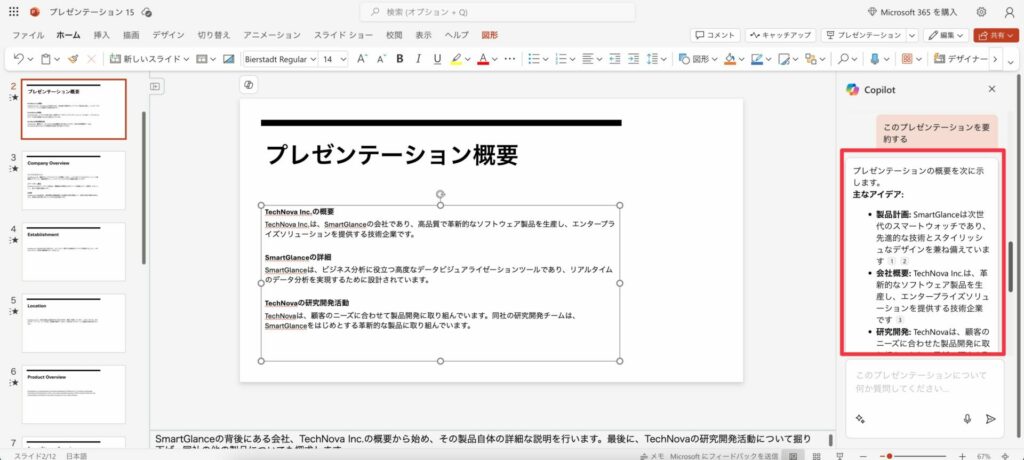1024x460 pixels.
Task: Open the 新しいスライド dropdown arrow
Action: click(186, 59)
